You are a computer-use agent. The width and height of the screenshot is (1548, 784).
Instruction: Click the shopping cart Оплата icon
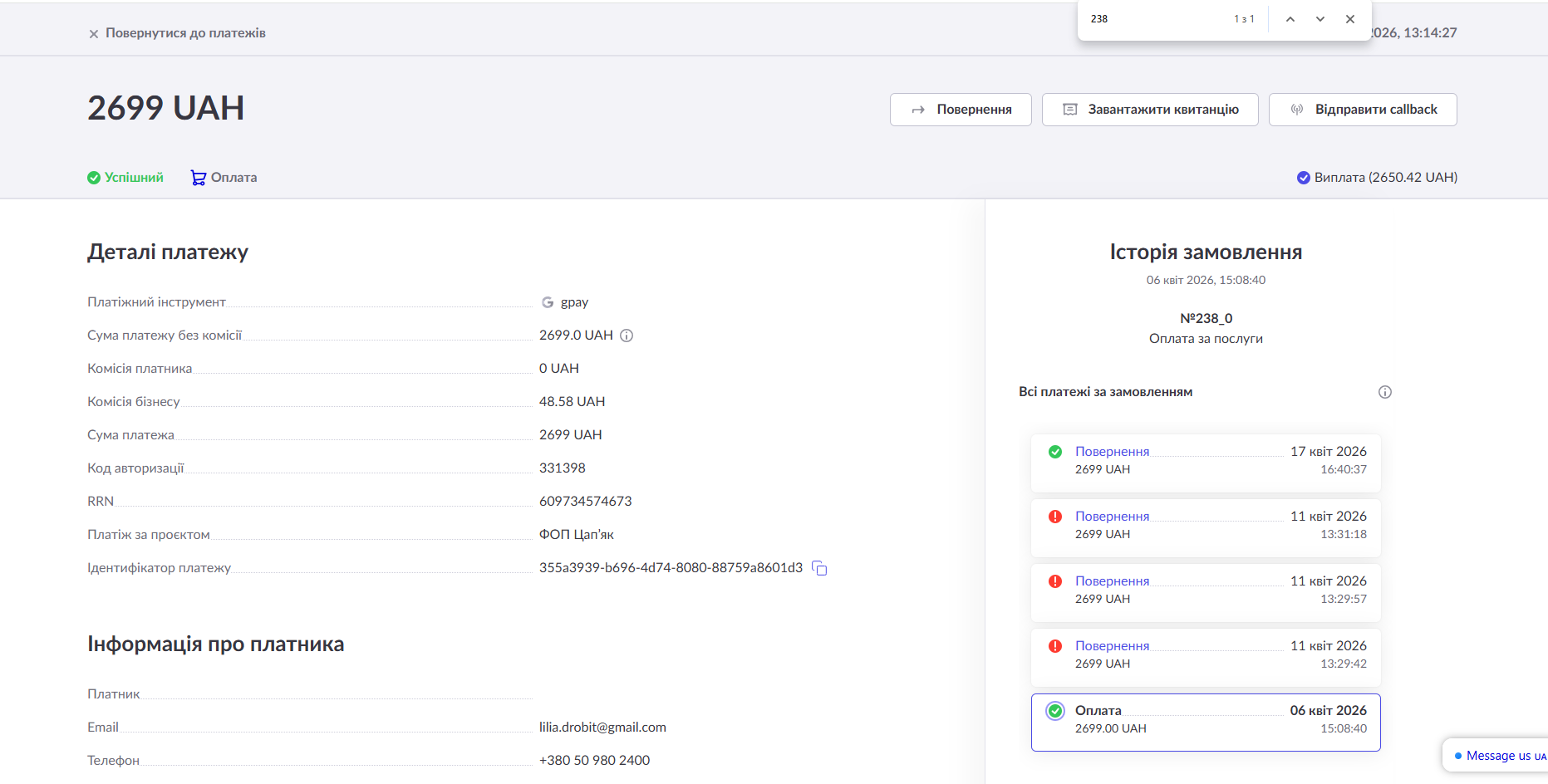(x=199, y=178)
